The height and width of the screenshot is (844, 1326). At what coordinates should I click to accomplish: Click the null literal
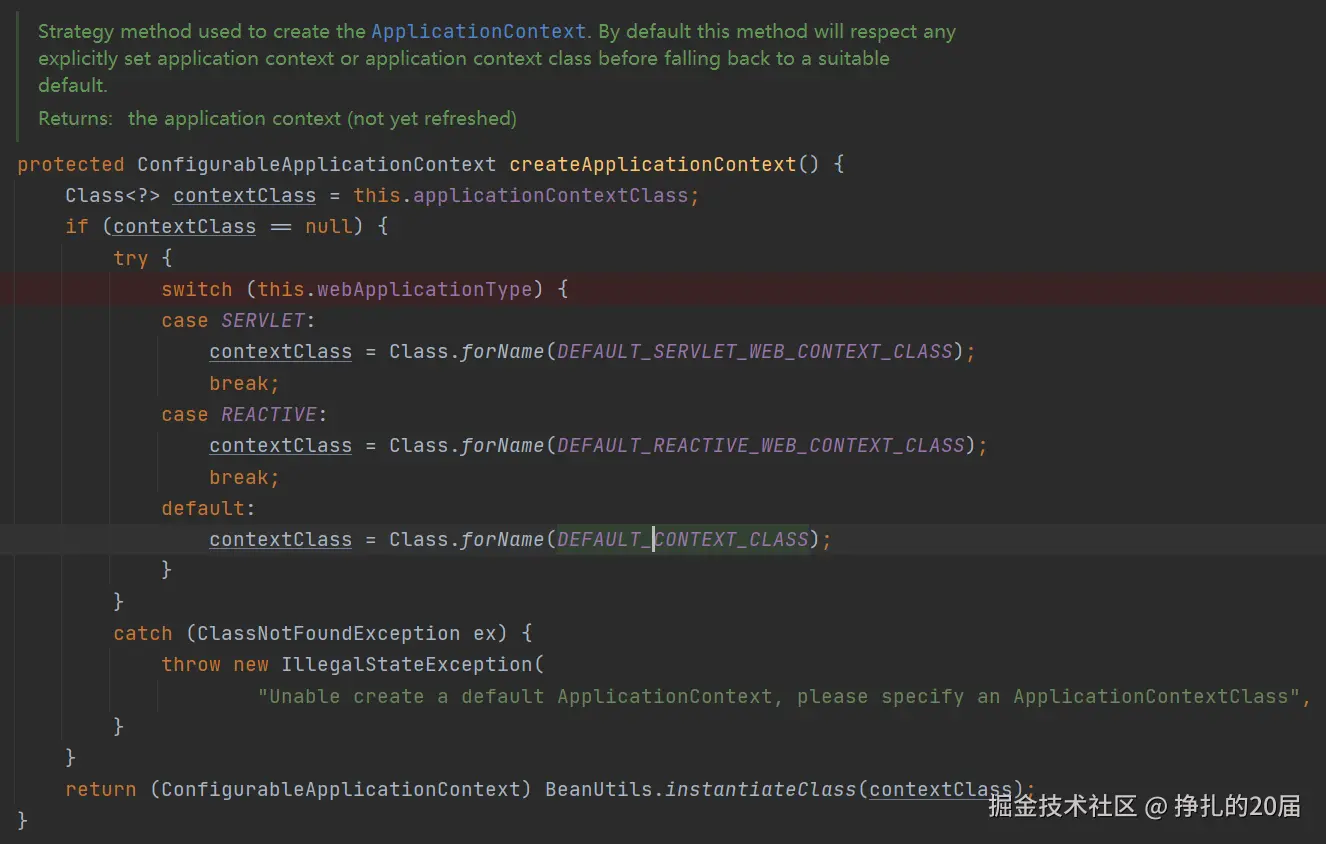coord(329,227)
